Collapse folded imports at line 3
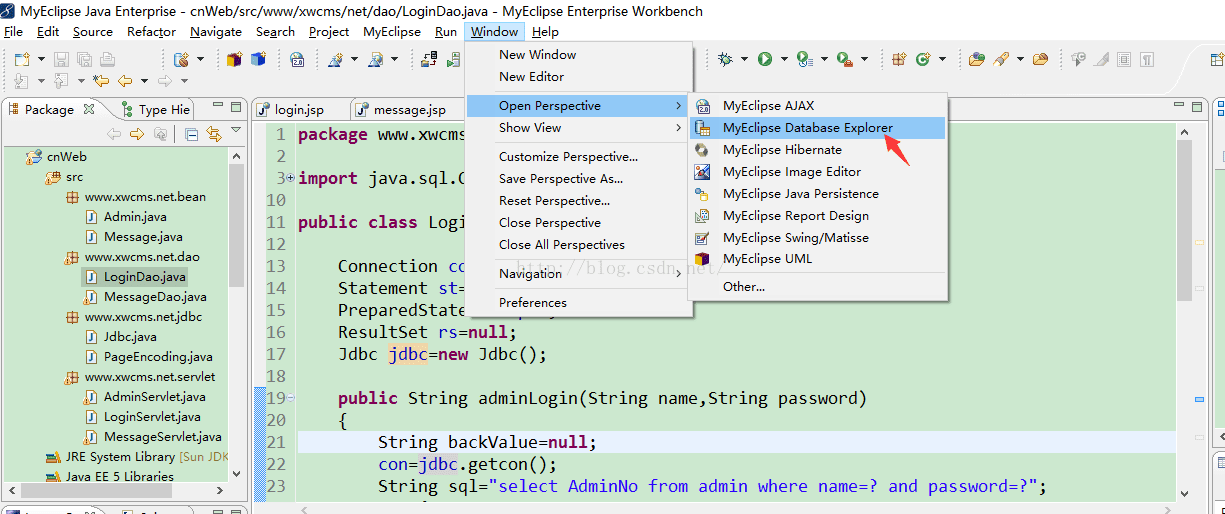Image resolution: width=1225 pixels, height=514 pixels. [x=290, y=178]
